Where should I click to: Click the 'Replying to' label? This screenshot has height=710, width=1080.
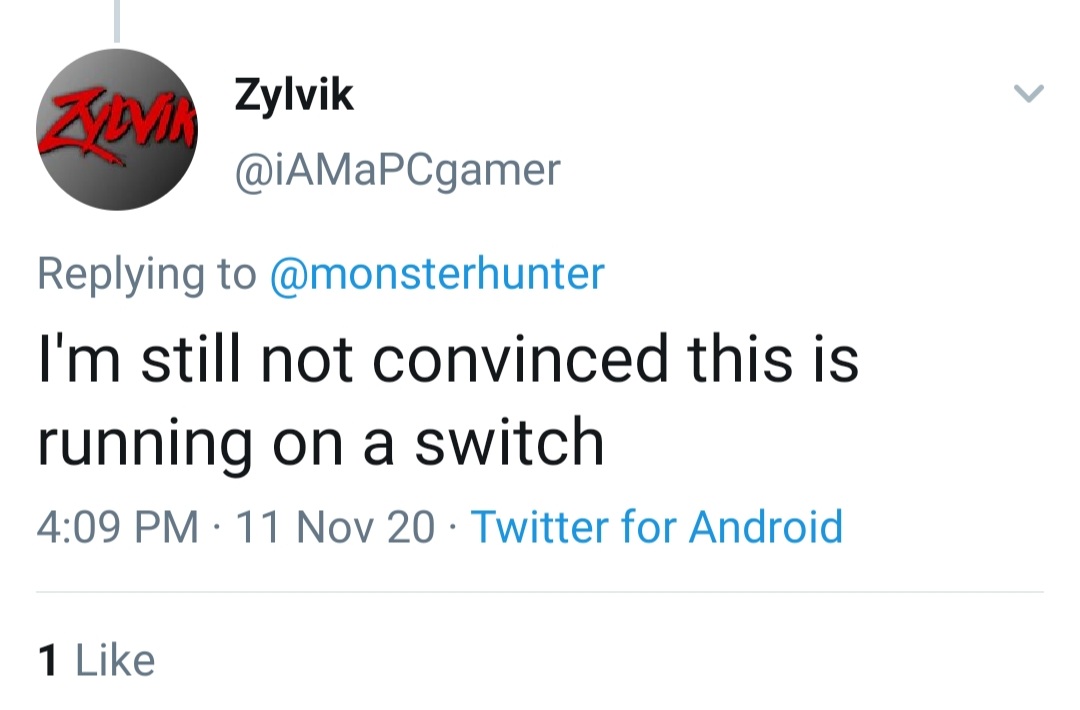[x=146, y=273]
